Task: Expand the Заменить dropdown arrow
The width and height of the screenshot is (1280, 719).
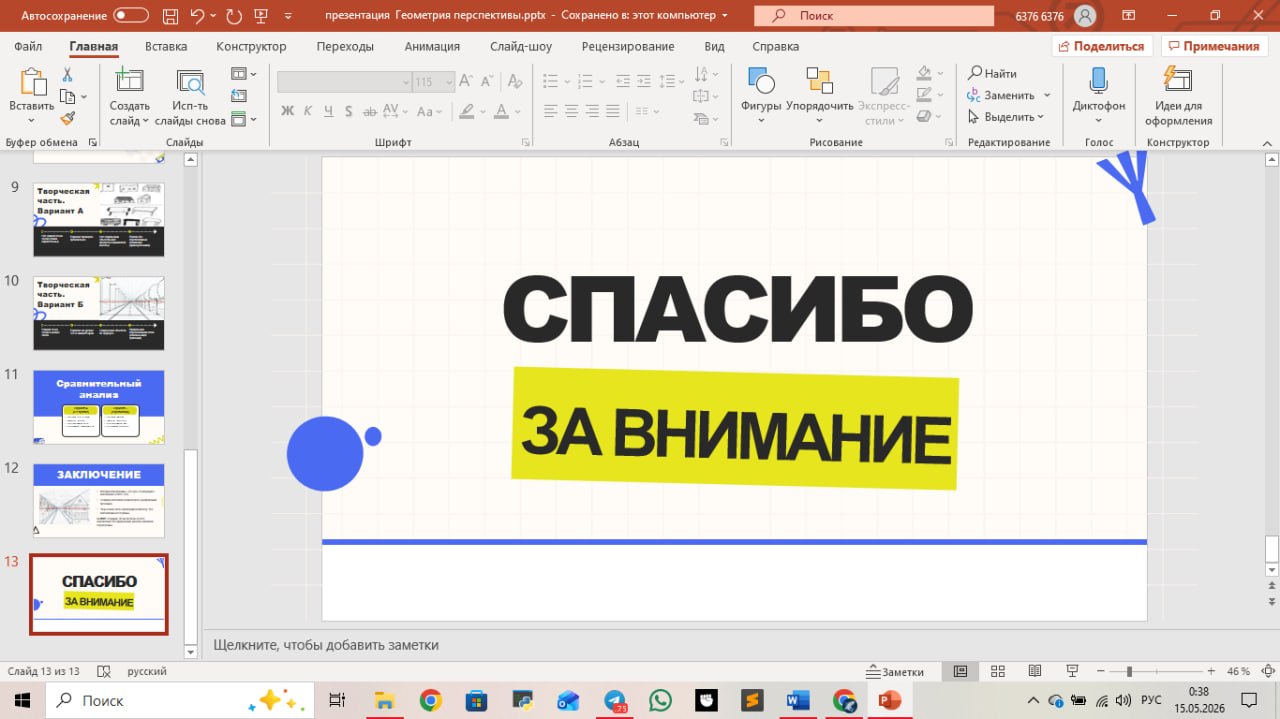Action: [x=1047, y=95]
